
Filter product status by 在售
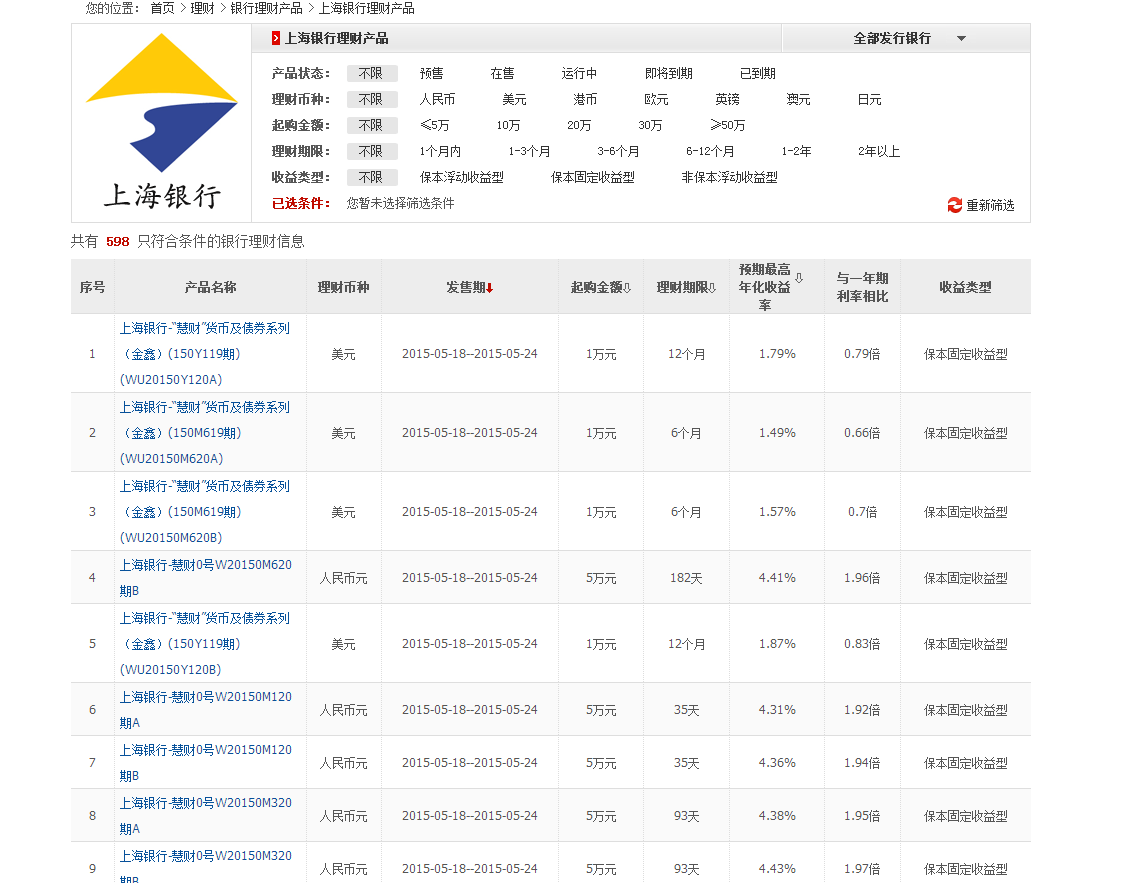point(502,73)
